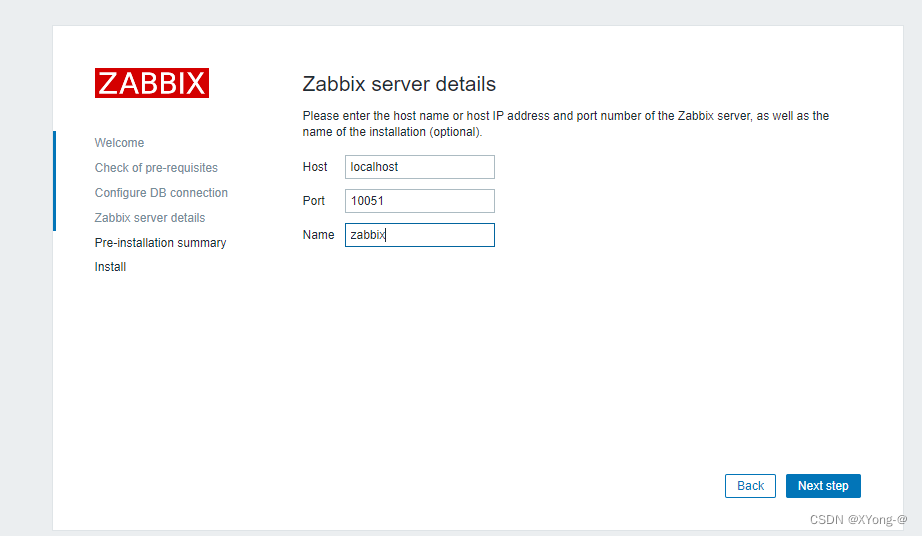Click the Zabbix server details heading
The height and width of the screenshot is (536, 922).
click(x=399, y=84)
